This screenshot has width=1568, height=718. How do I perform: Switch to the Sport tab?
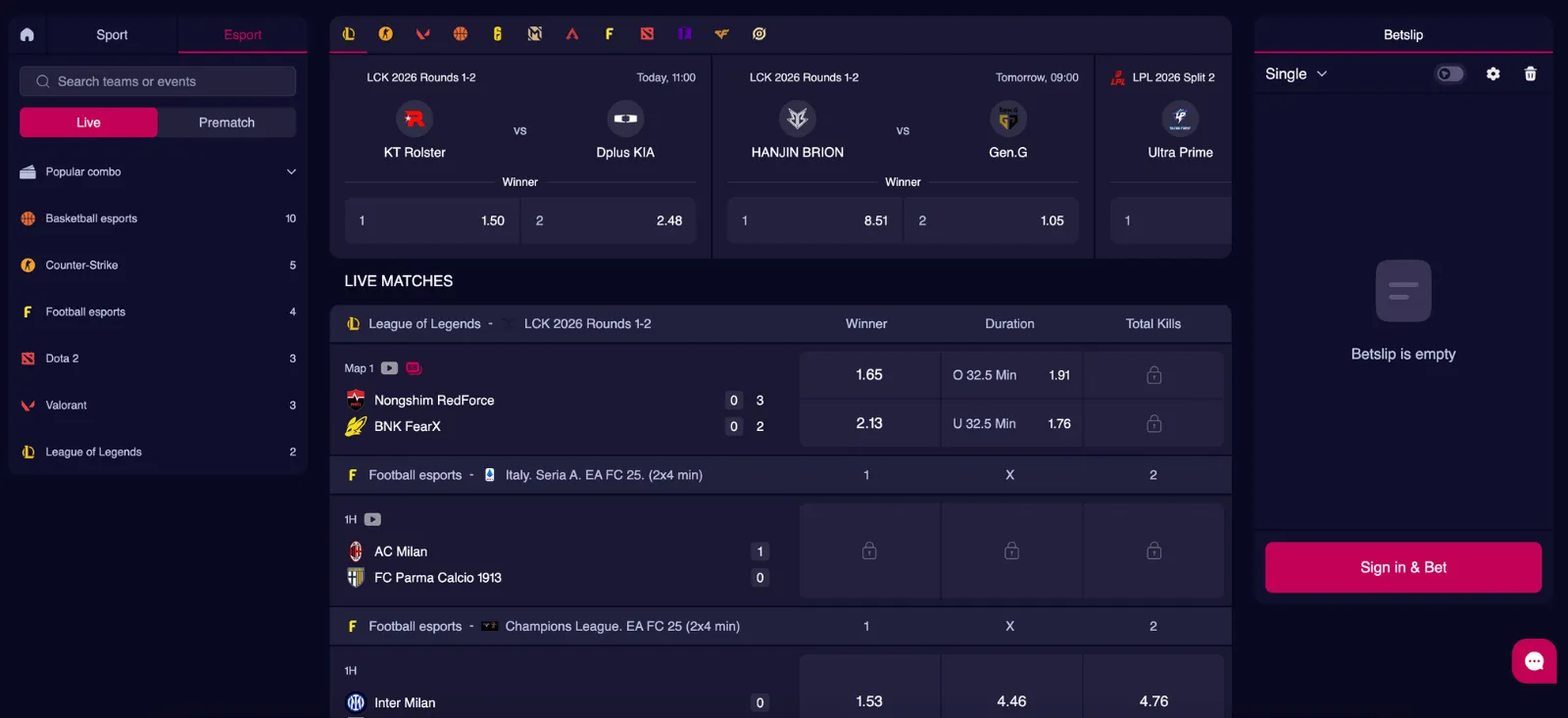(112, 34)
